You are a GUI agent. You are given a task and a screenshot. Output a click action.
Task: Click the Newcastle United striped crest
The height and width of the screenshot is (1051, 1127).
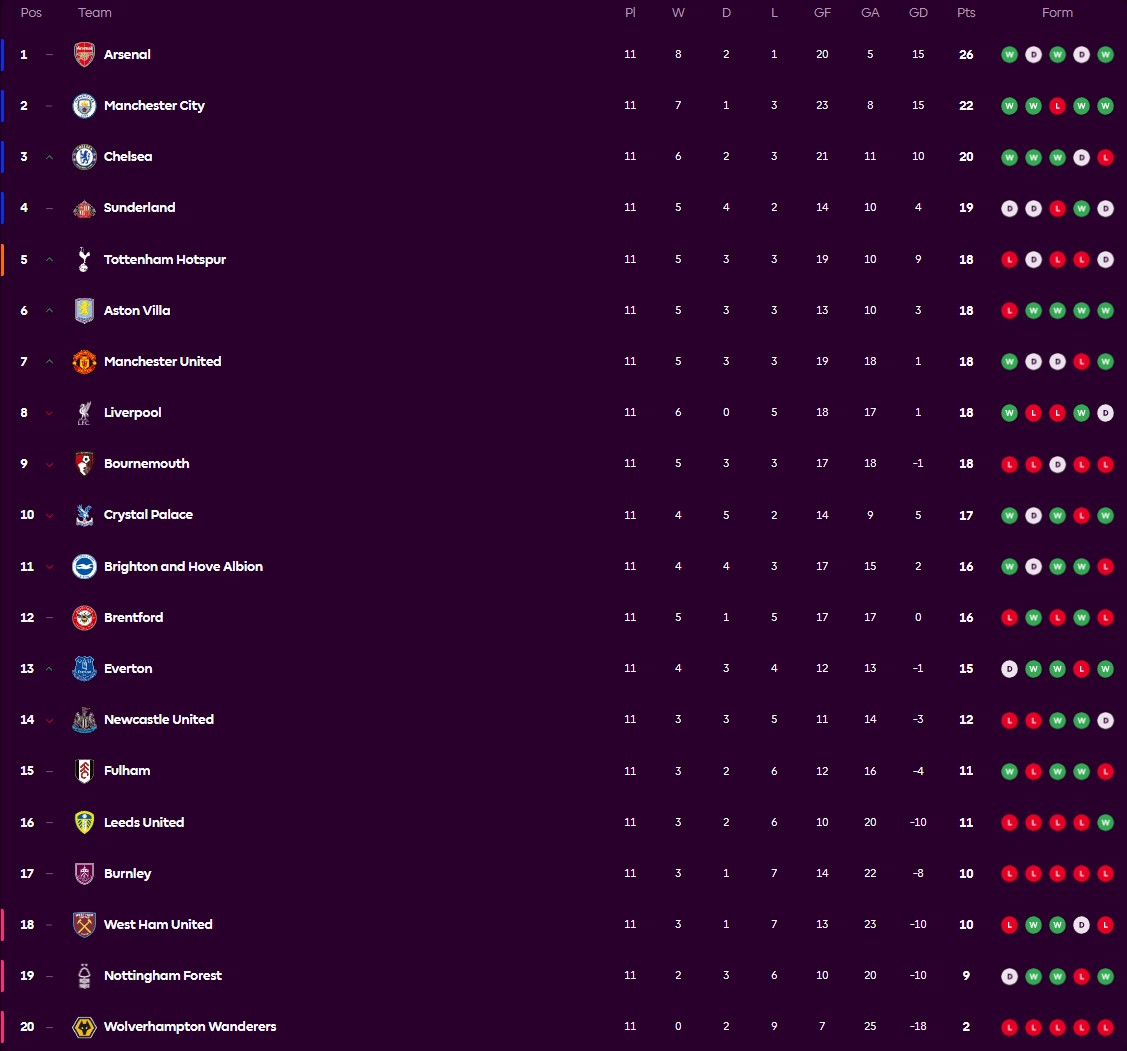pyautogui.click(x=84, y=719)
